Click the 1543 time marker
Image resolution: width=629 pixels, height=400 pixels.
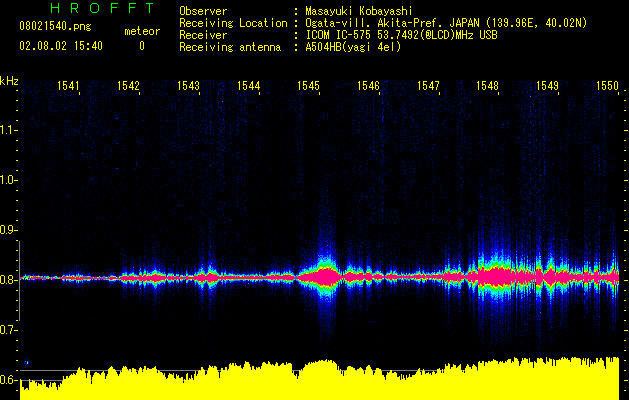coord(188,86)
